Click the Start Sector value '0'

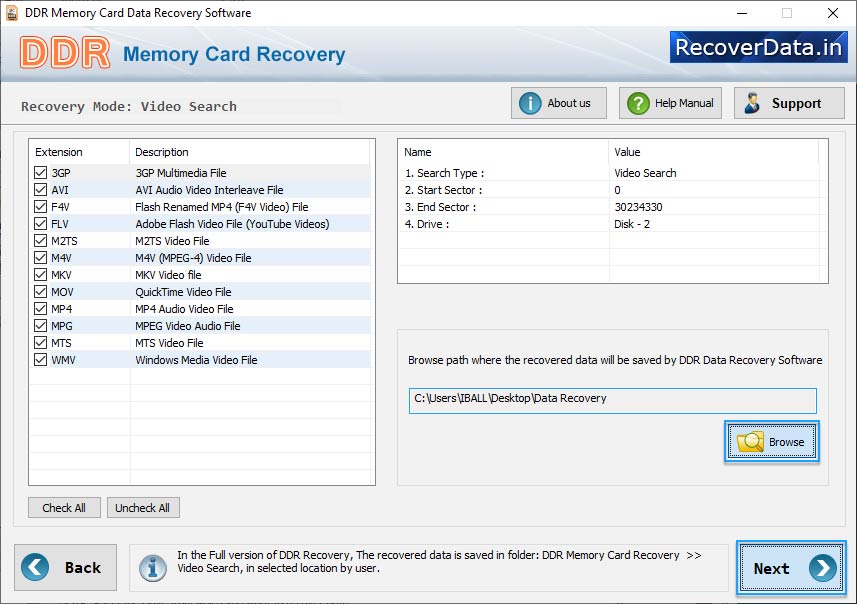(x=617, y=190)
